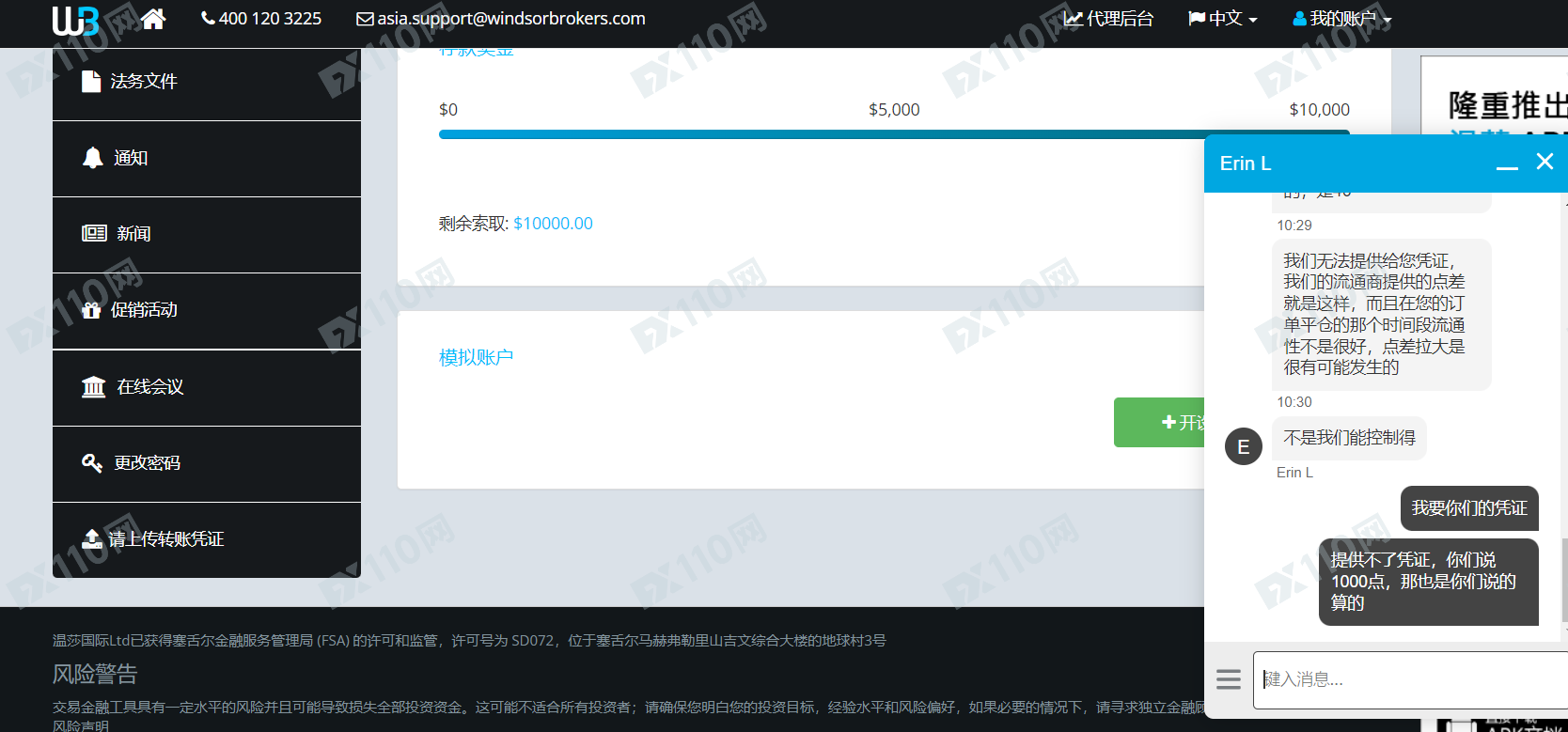Expand the 中文 language dropdown
The image size is (1568, 732).
1223,19
